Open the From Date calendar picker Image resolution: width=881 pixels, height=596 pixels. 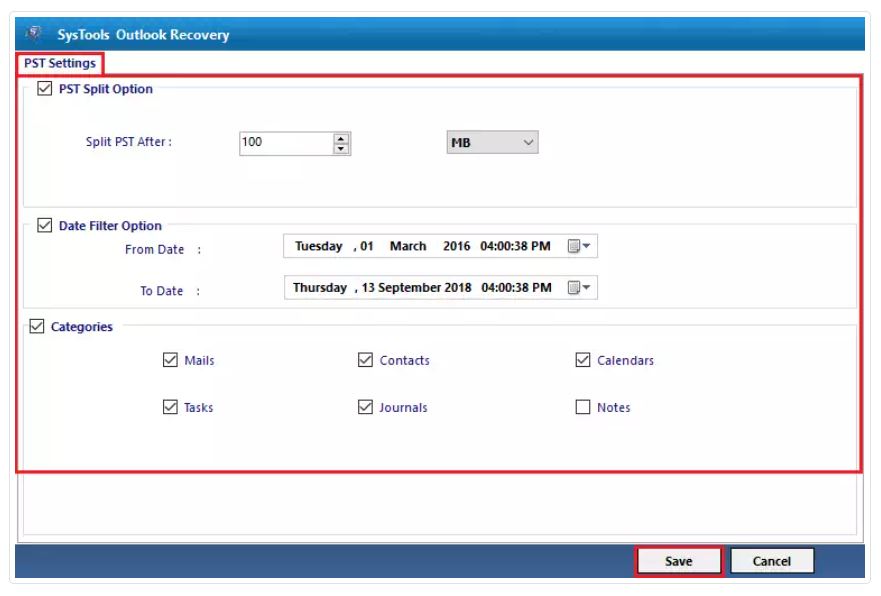pyautogui.click(x=578, y=246)
